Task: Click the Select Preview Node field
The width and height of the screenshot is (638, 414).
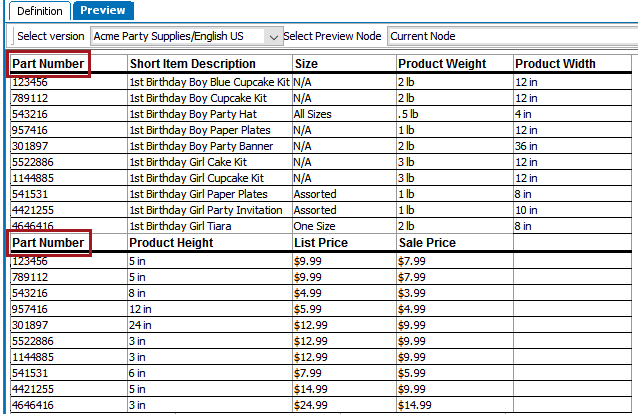Action: click(x=513, y=36)
